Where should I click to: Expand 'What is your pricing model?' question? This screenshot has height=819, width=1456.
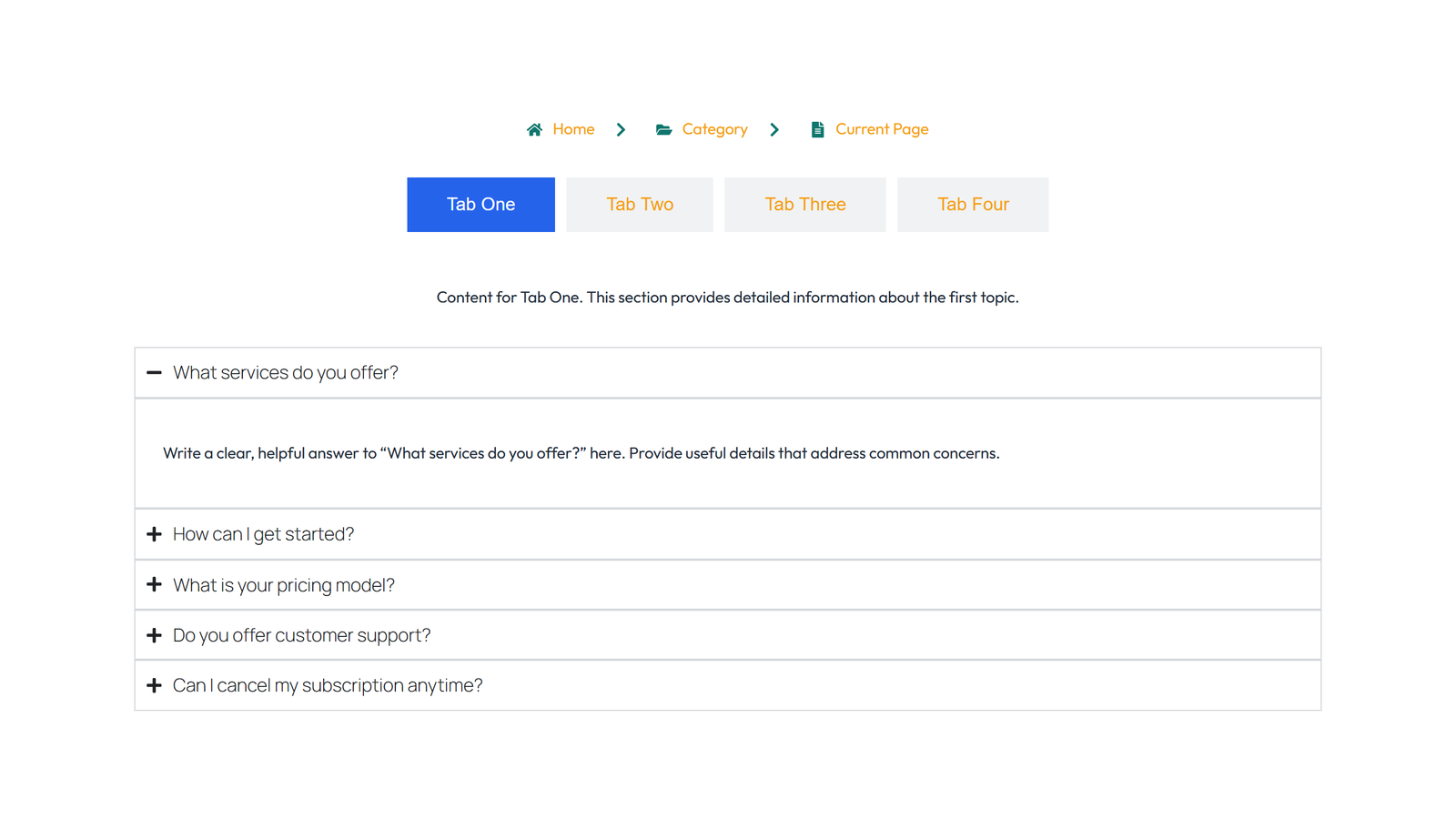coord(284,584)
